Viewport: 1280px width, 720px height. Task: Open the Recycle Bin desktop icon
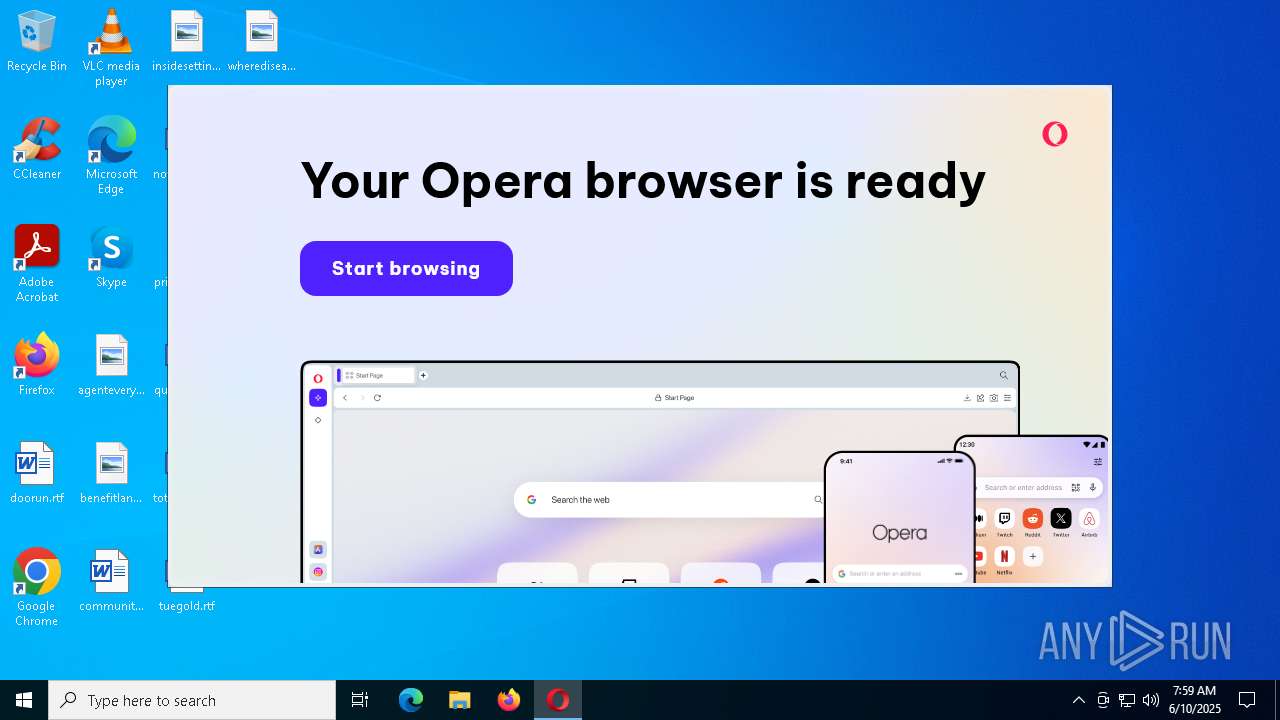coord(37,42)
